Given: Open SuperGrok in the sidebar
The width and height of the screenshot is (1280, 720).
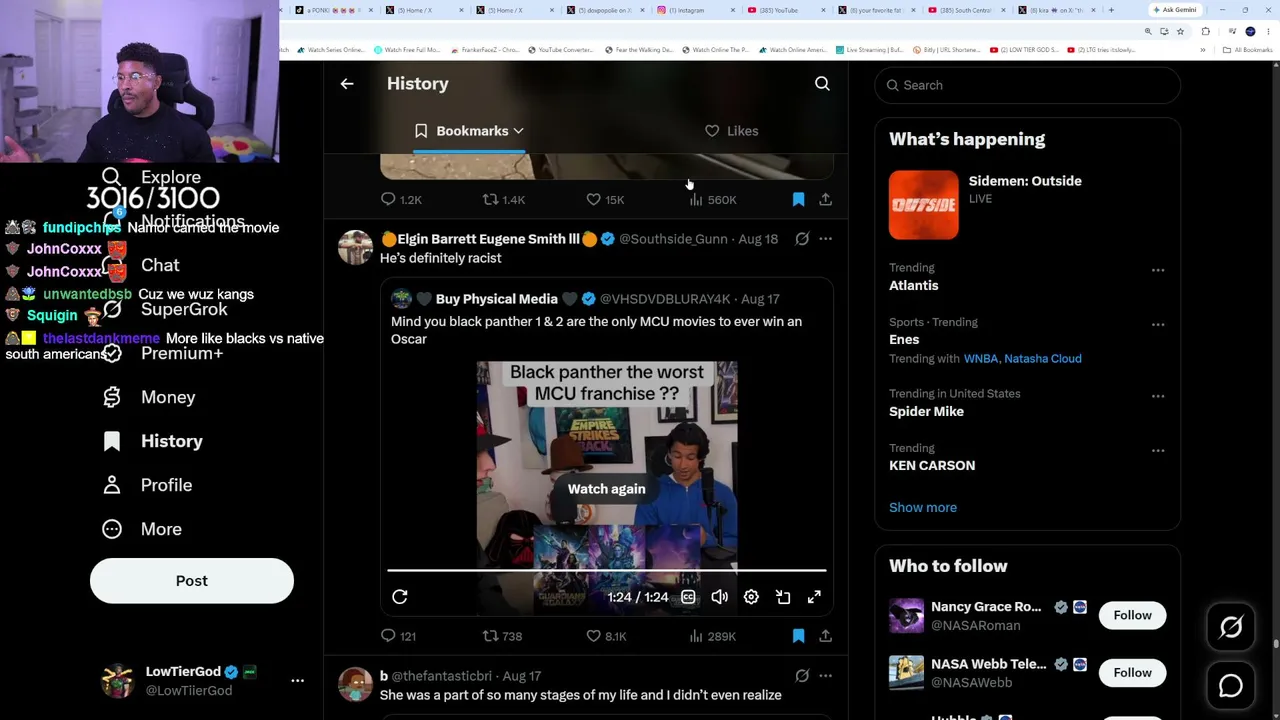Looking at the screenshot, I should click(x=165, y=309).
